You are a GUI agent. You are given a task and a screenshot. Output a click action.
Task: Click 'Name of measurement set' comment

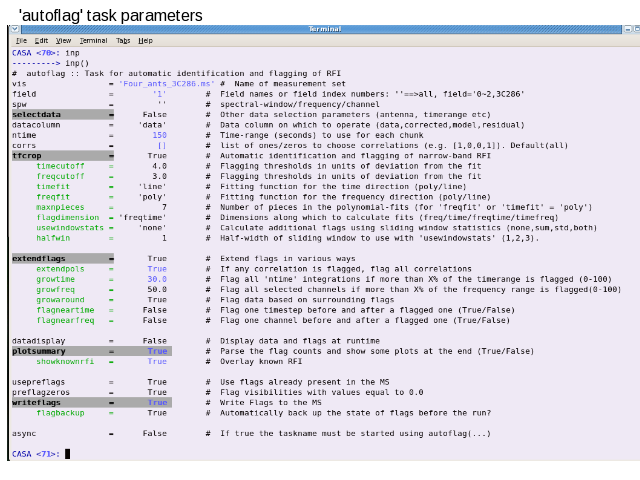[290, 84]
